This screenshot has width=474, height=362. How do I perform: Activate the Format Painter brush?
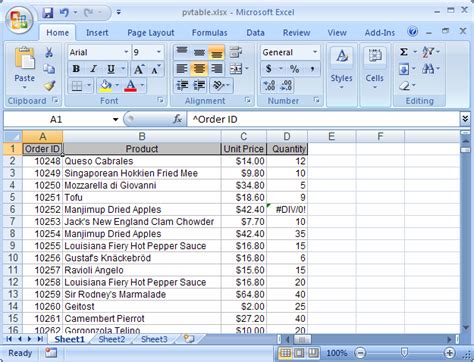49,86
